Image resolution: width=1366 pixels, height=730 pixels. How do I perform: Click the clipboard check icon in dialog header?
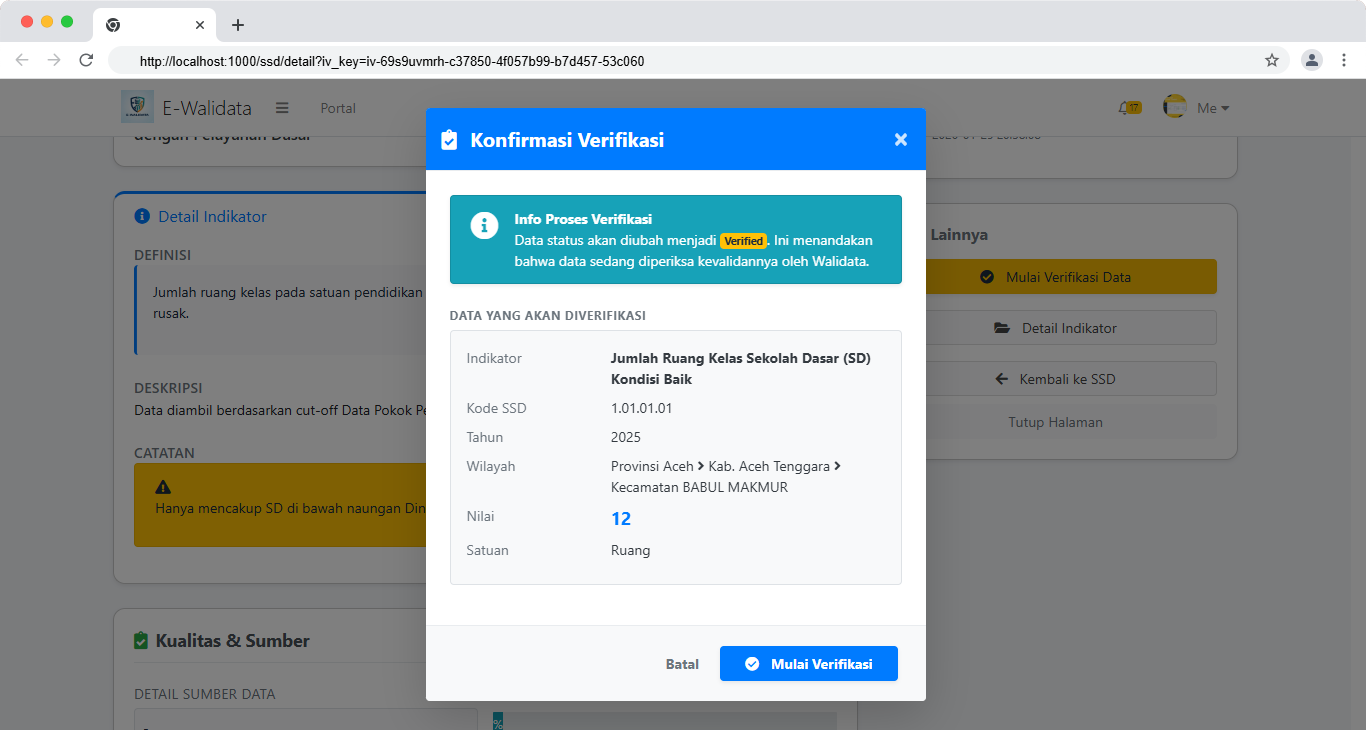click(449, 140)
